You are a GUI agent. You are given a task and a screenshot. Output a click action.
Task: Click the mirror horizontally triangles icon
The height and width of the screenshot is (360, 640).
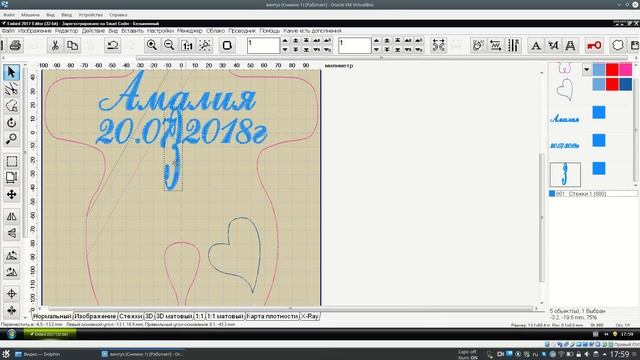click(11, 216)
